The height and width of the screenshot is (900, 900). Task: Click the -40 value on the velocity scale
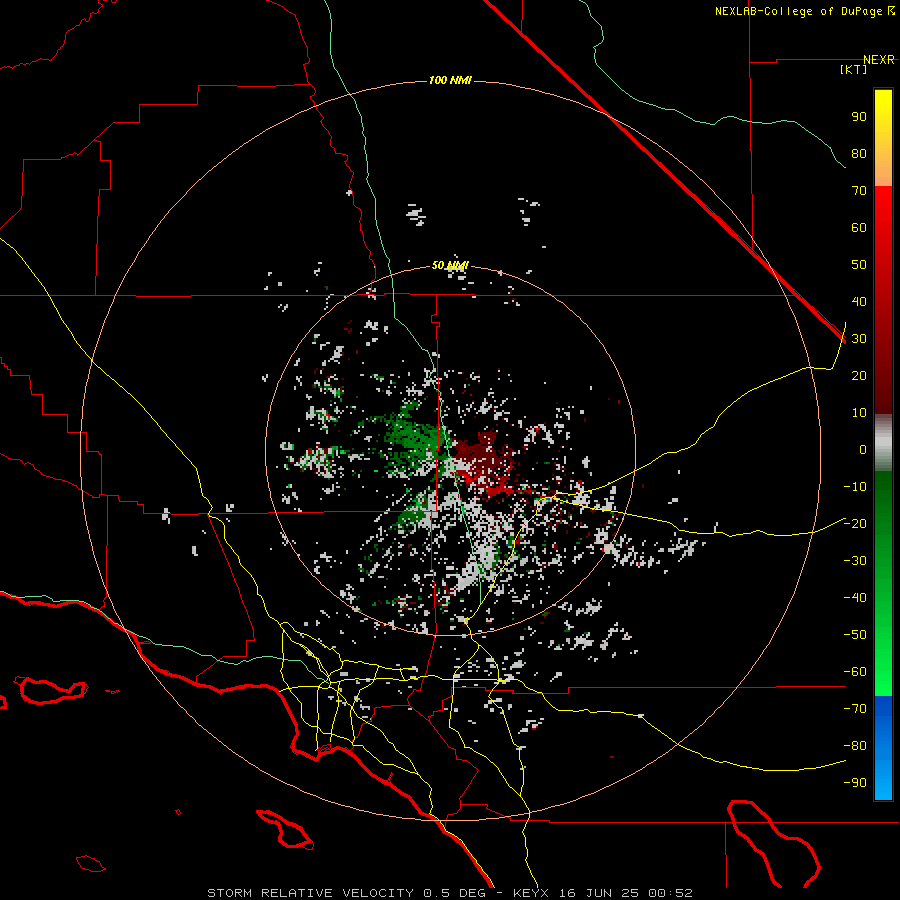click(855, 598)
